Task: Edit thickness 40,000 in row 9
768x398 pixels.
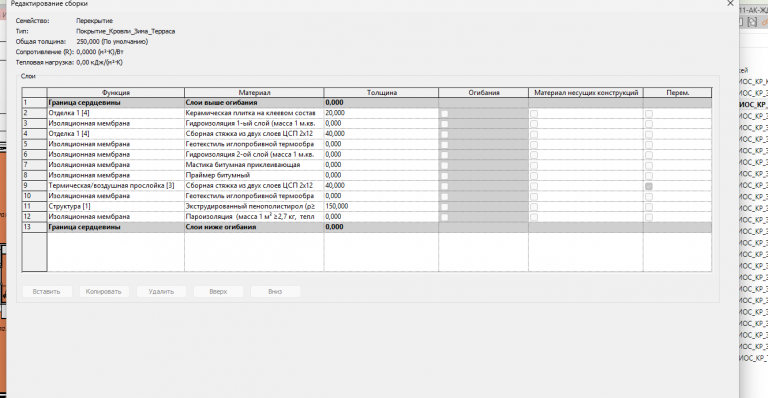Action: [381, 186]
